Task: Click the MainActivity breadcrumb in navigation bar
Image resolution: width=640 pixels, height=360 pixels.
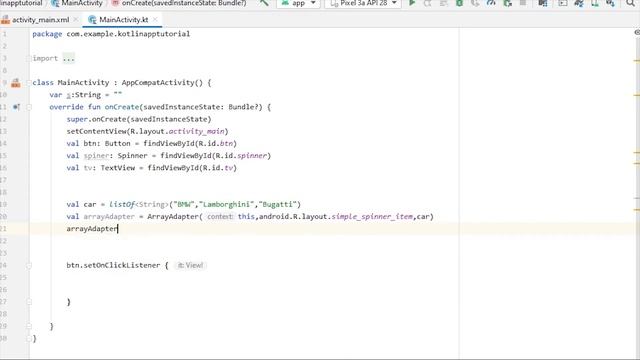Action: [x=77, y=3]
